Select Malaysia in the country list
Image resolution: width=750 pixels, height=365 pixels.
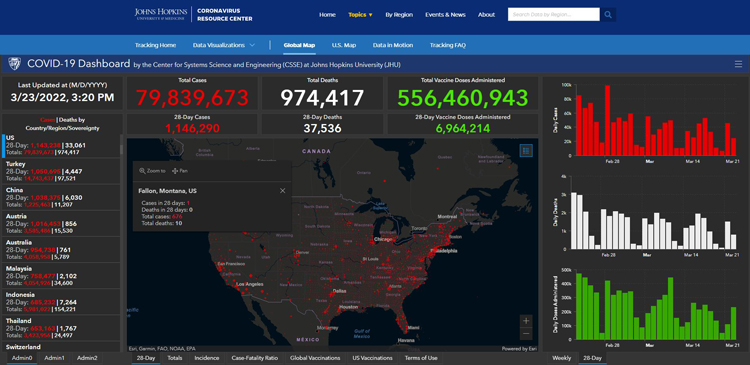[x=61, y=276]
